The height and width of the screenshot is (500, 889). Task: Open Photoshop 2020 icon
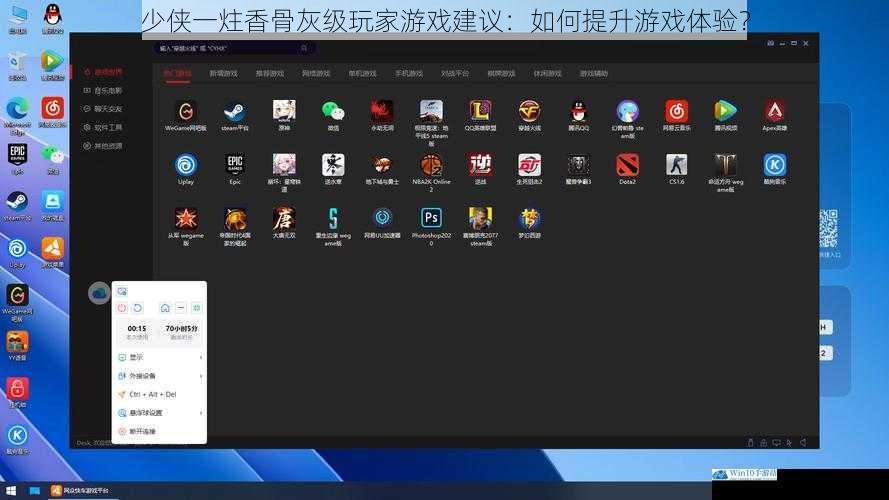click(431, 218)
